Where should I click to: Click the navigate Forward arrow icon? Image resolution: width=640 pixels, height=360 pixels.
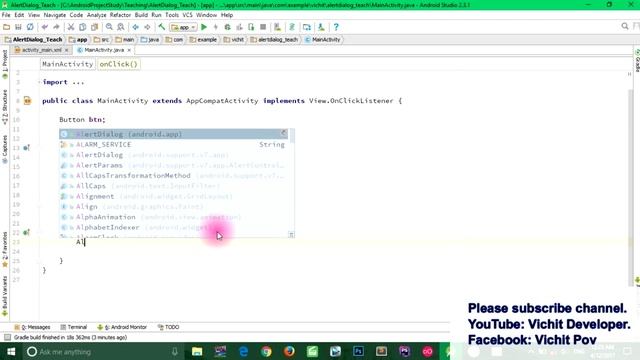[147, 27]
